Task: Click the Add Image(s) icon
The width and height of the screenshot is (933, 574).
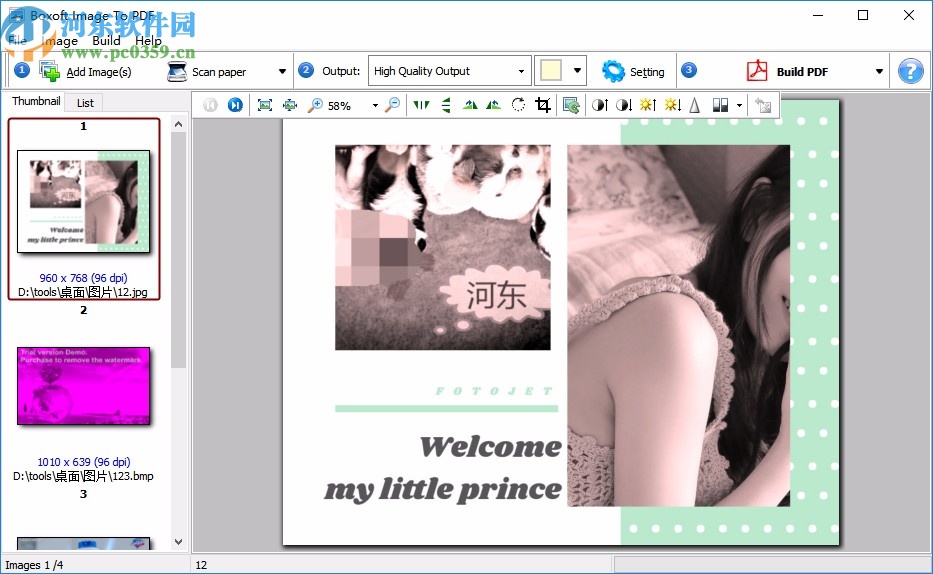Action: point(49,71)
